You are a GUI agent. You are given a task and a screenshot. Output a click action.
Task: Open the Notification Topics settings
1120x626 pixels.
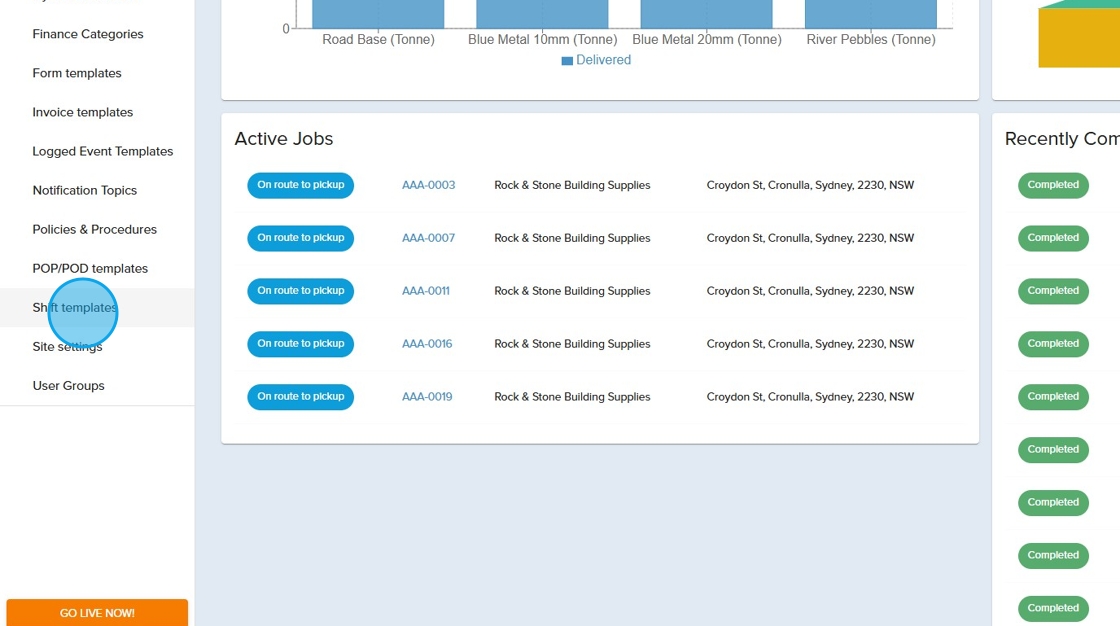coord(85,190)
